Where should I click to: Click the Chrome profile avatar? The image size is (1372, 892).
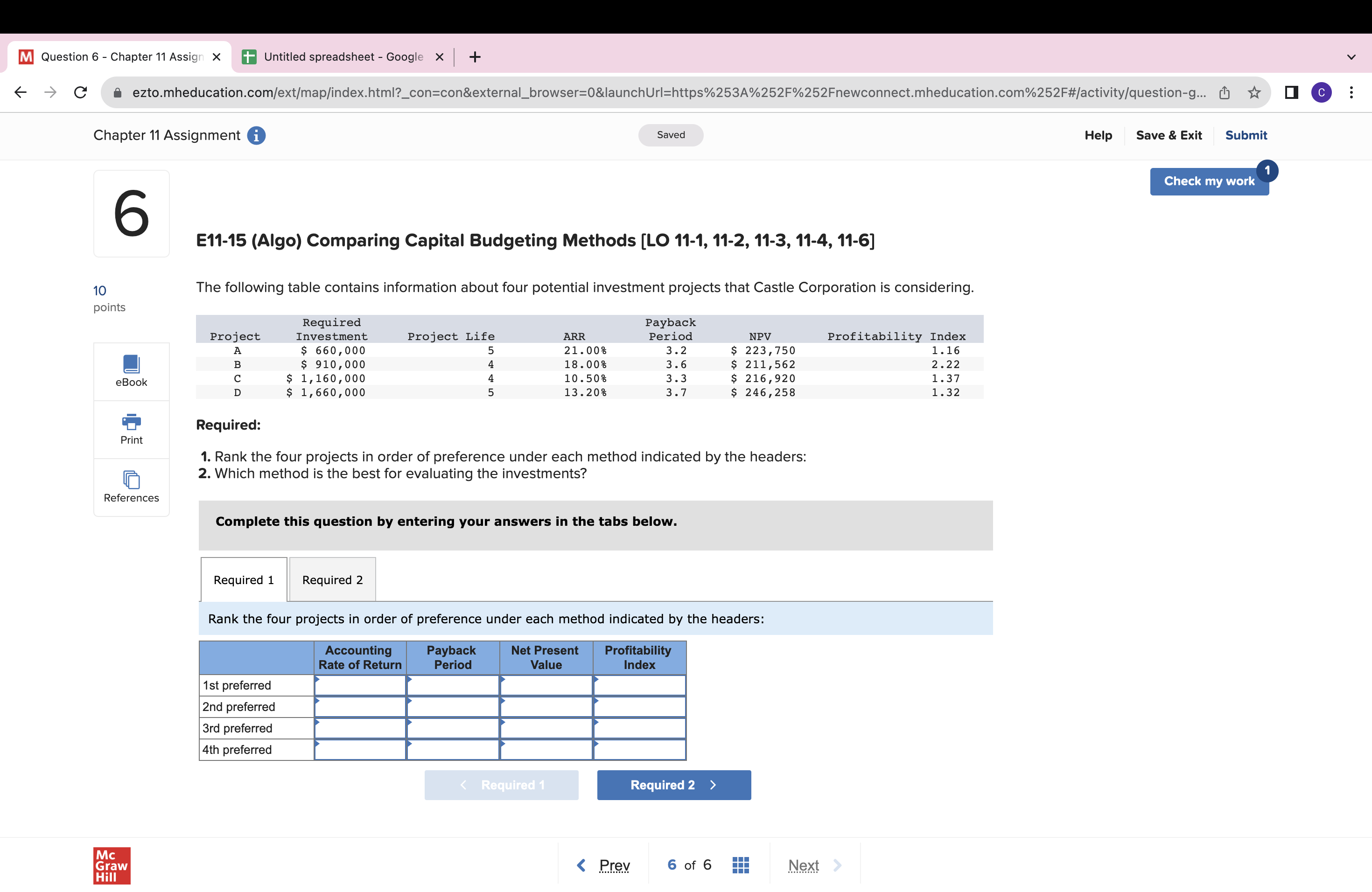[x=1322, y=92]
